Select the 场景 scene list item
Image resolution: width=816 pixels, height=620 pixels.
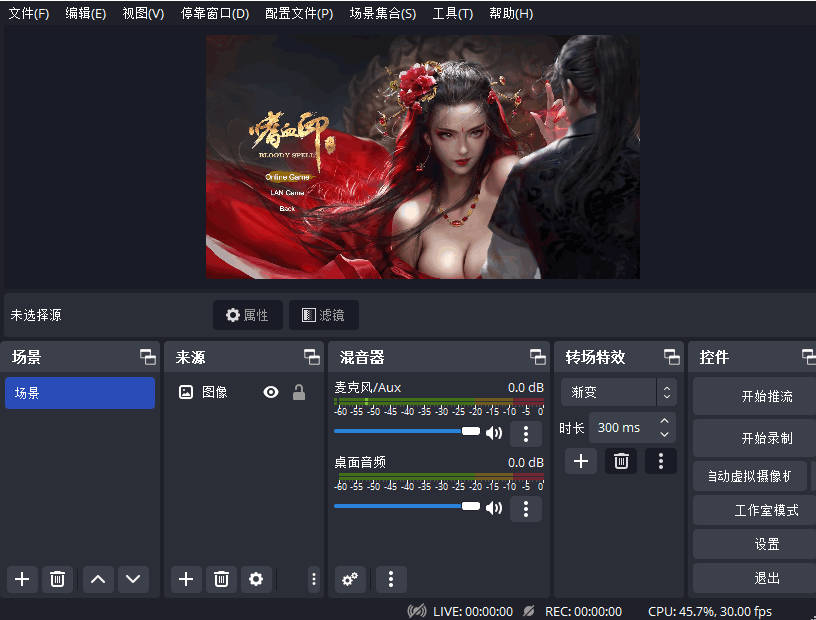tap(80, 393)
